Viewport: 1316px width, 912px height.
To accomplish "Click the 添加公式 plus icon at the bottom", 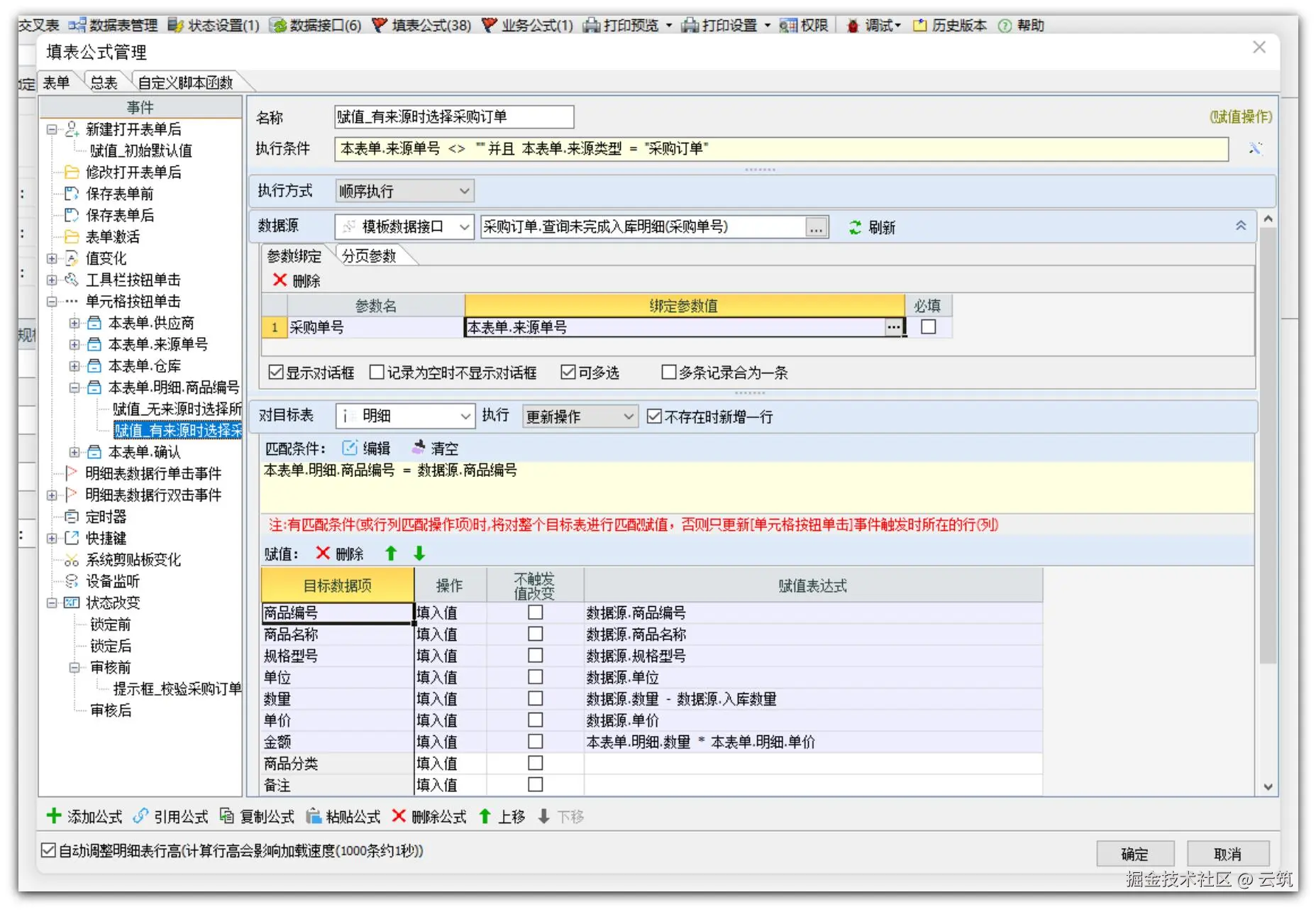I will click(53, 815).
